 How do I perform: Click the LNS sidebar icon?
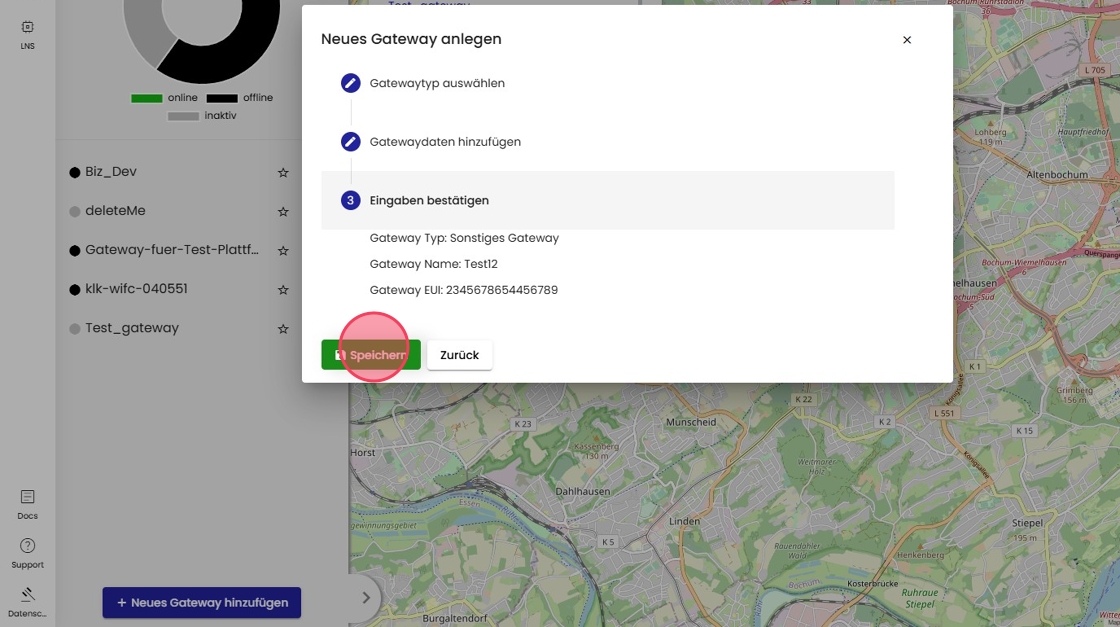27,28
